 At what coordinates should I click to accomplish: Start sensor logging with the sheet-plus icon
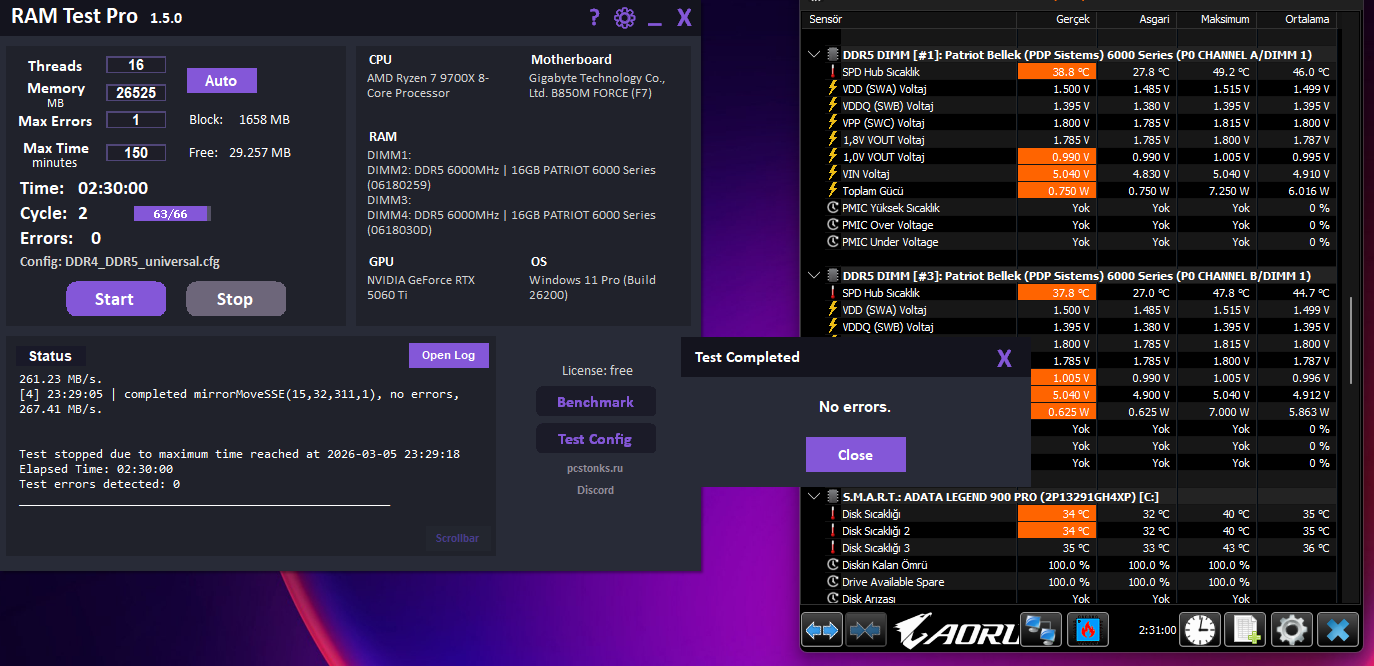pyautogui.click(x=1245, y=630)
